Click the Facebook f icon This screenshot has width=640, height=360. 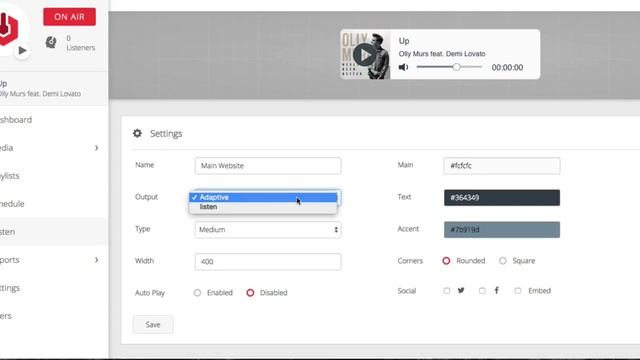click(x=496, y=290)
